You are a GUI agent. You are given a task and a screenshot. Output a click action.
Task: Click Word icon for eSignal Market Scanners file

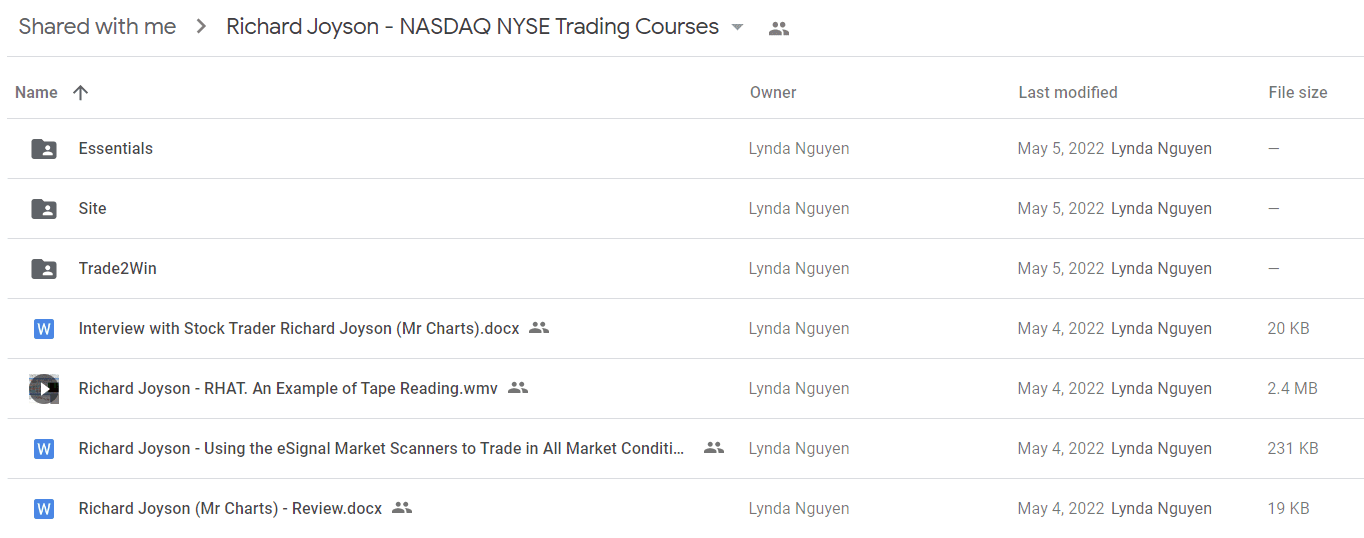pos(44,449)
